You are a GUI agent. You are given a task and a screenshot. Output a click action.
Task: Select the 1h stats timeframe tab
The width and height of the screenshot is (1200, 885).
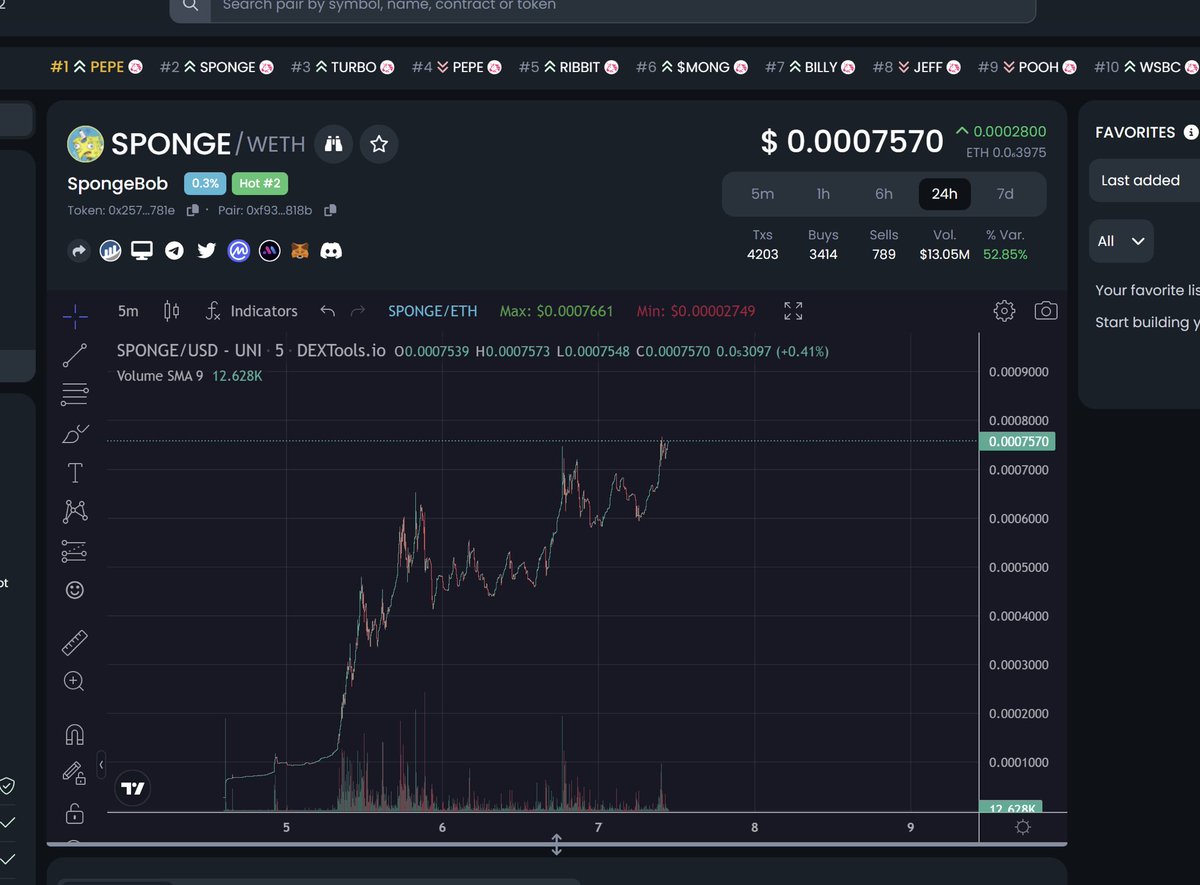[823, 194]
